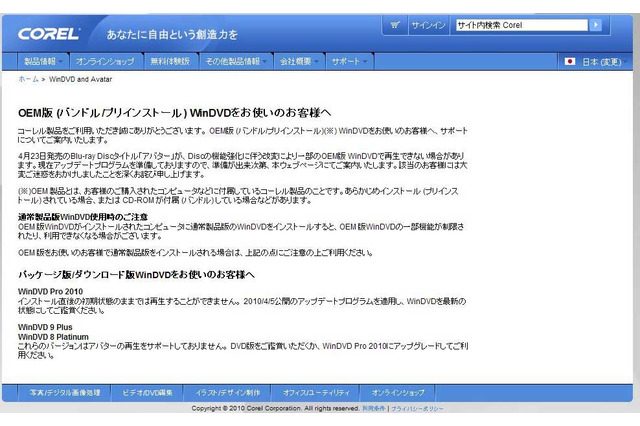Click the Corel logo
Screen dimensions: 640x426
click(x=49, y=34)
